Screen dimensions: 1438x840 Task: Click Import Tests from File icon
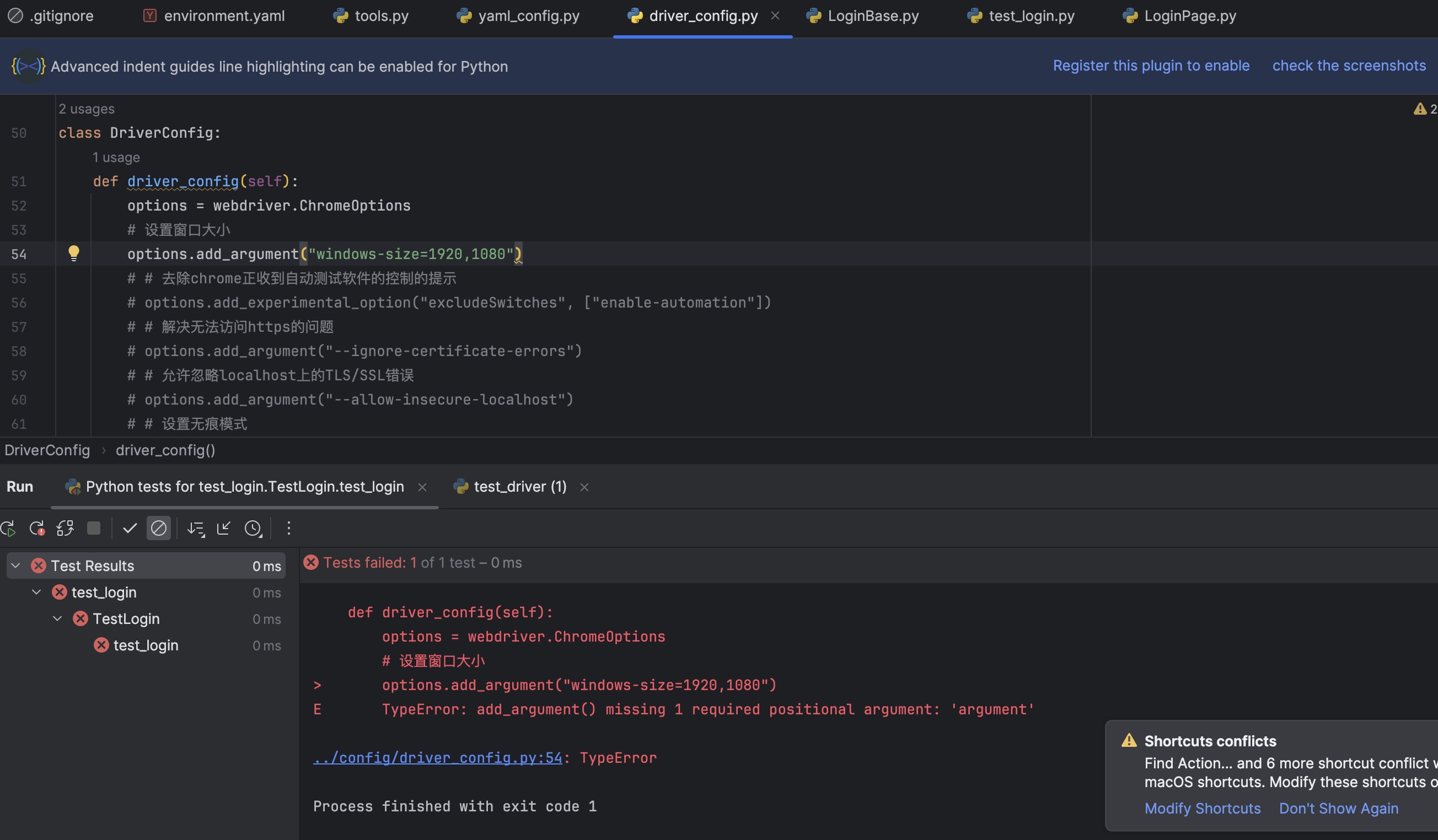(x=224, y=528)
